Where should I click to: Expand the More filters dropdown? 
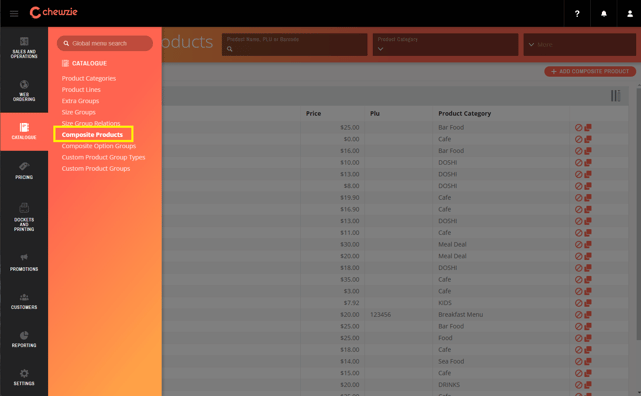coord(579,45)
